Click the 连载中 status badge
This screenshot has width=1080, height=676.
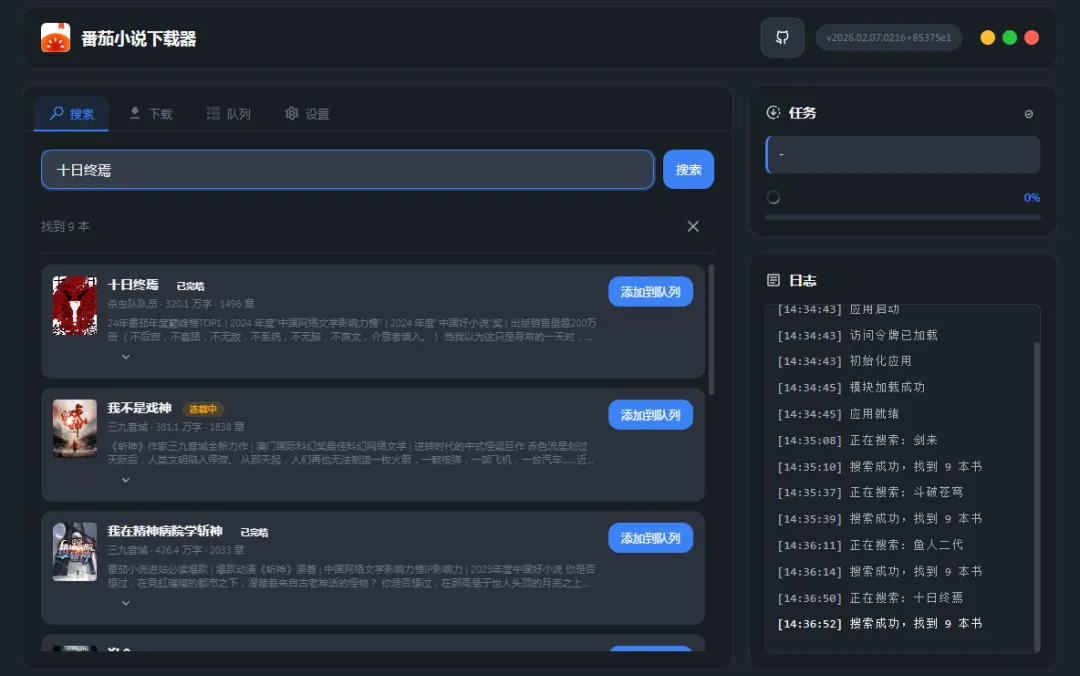pyautogui.click(x=202, y=409)
